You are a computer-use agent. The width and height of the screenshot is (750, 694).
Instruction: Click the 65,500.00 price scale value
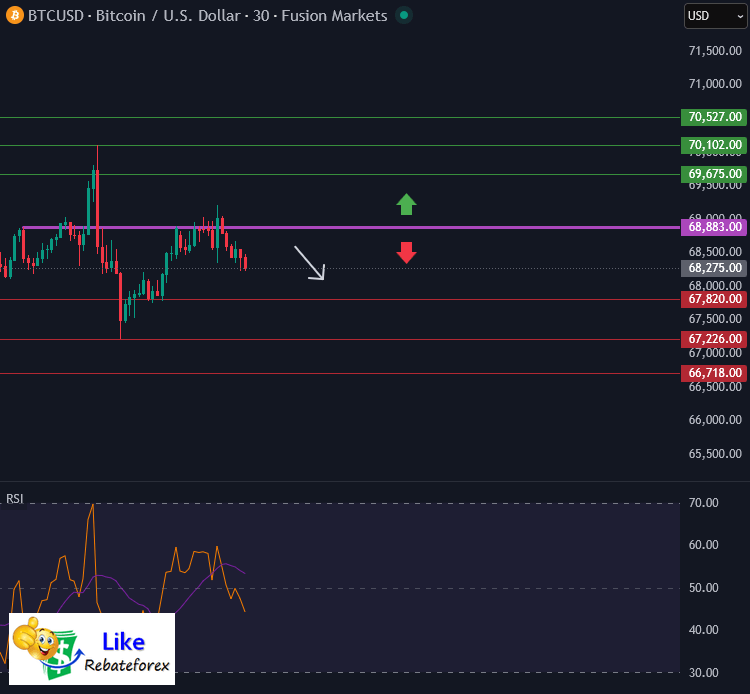(x=715, y=453)
